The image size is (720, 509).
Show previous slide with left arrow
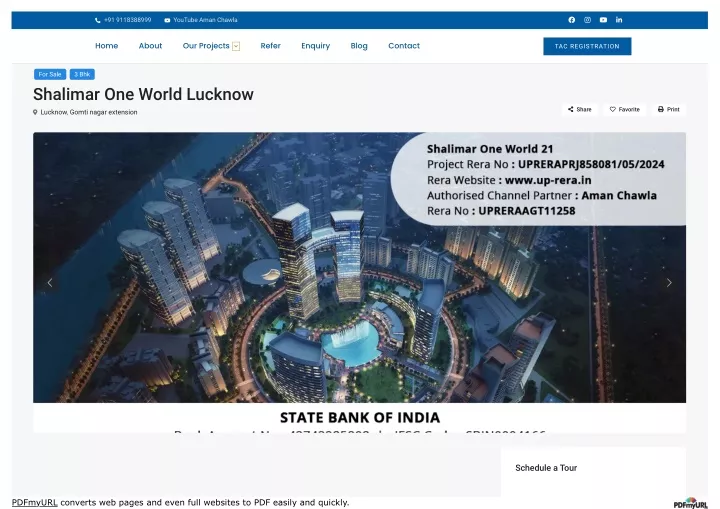50,283
